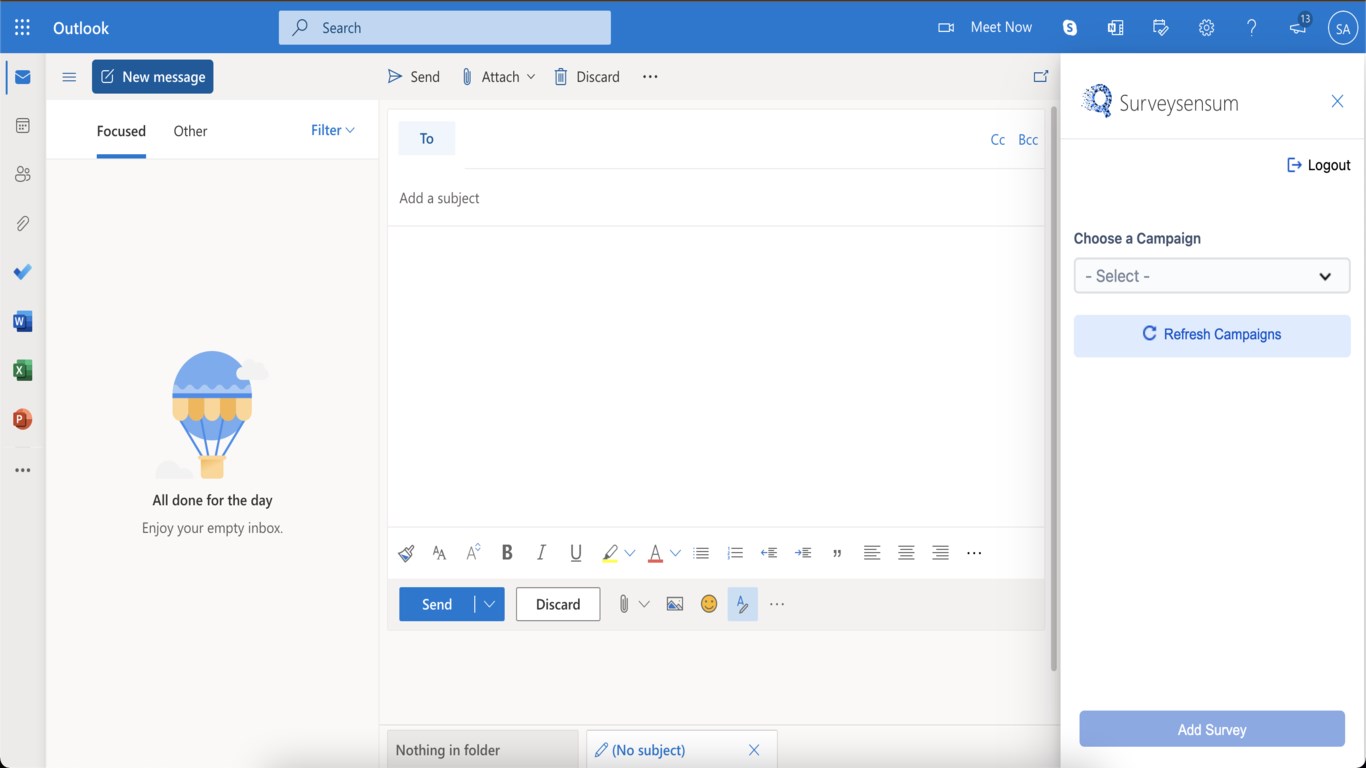Click Add a subject field
Image resolution: width=1366 pixels, height=768 pixels.
(x=716, y=198)
